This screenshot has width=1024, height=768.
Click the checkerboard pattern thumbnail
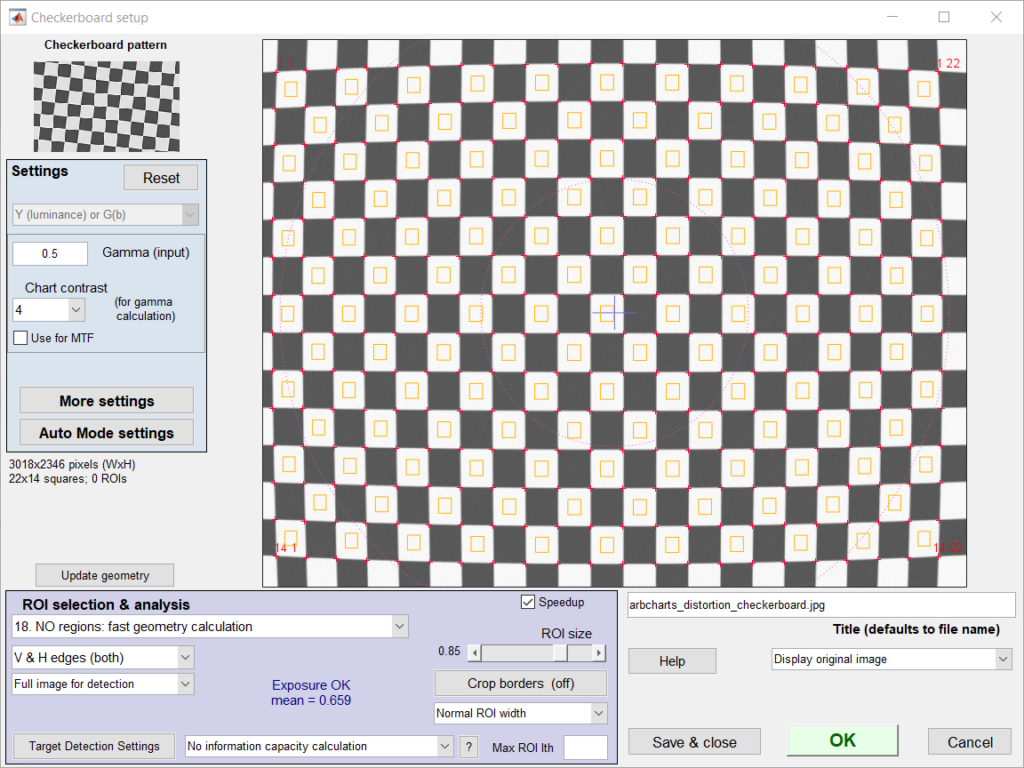coord(106,106)
